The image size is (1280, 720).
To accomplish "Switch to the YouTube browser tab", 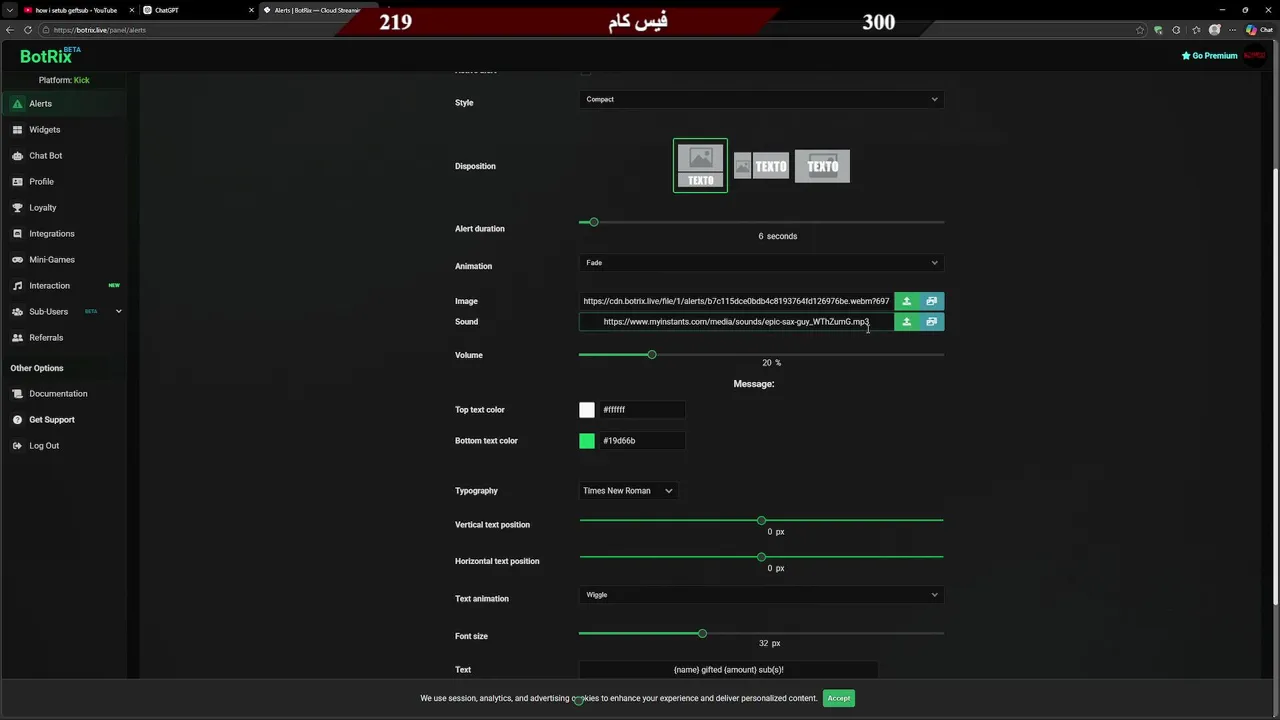I will (x=78, y=10).
